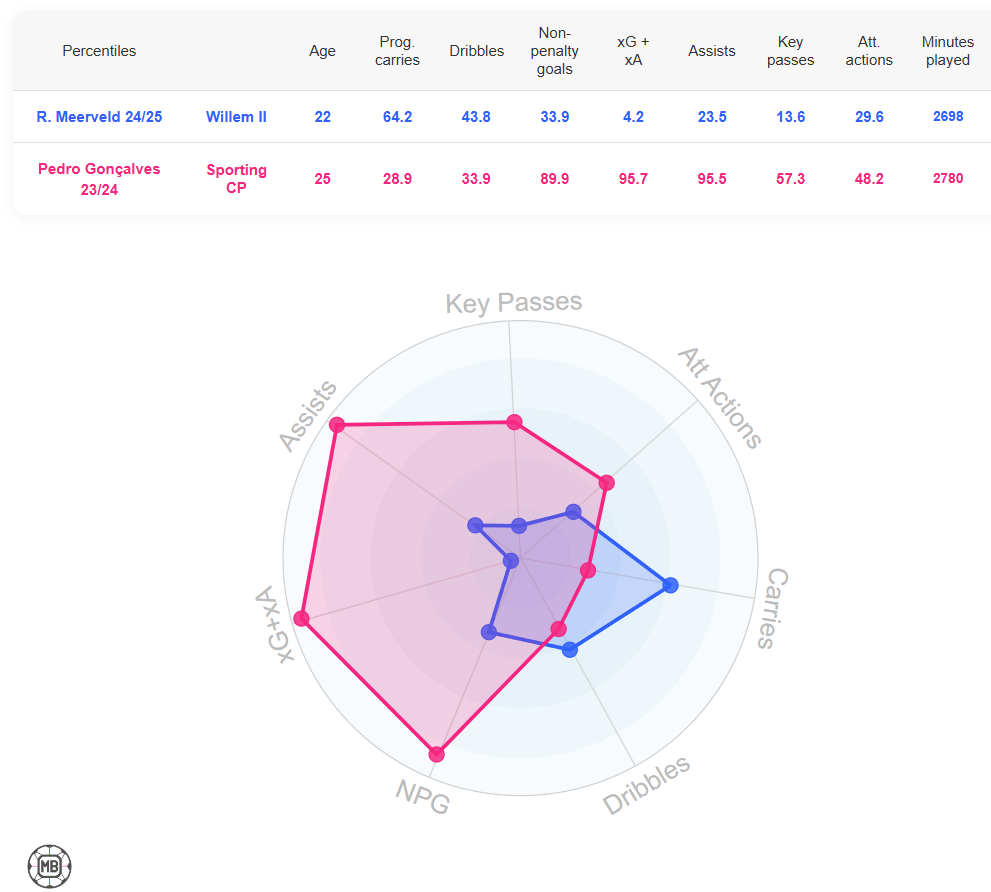Screen dimensions: 991x892
Task: Select the pink Assists data point
Action: [337, 424]
